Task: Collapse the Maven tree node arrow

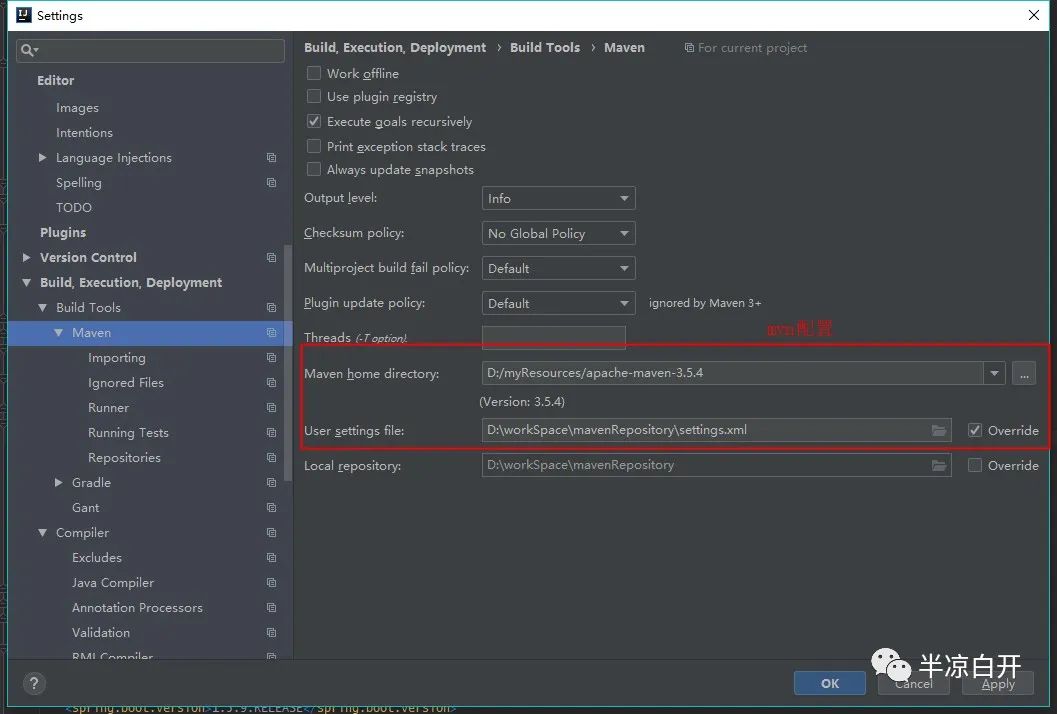Action: point(59,332)
